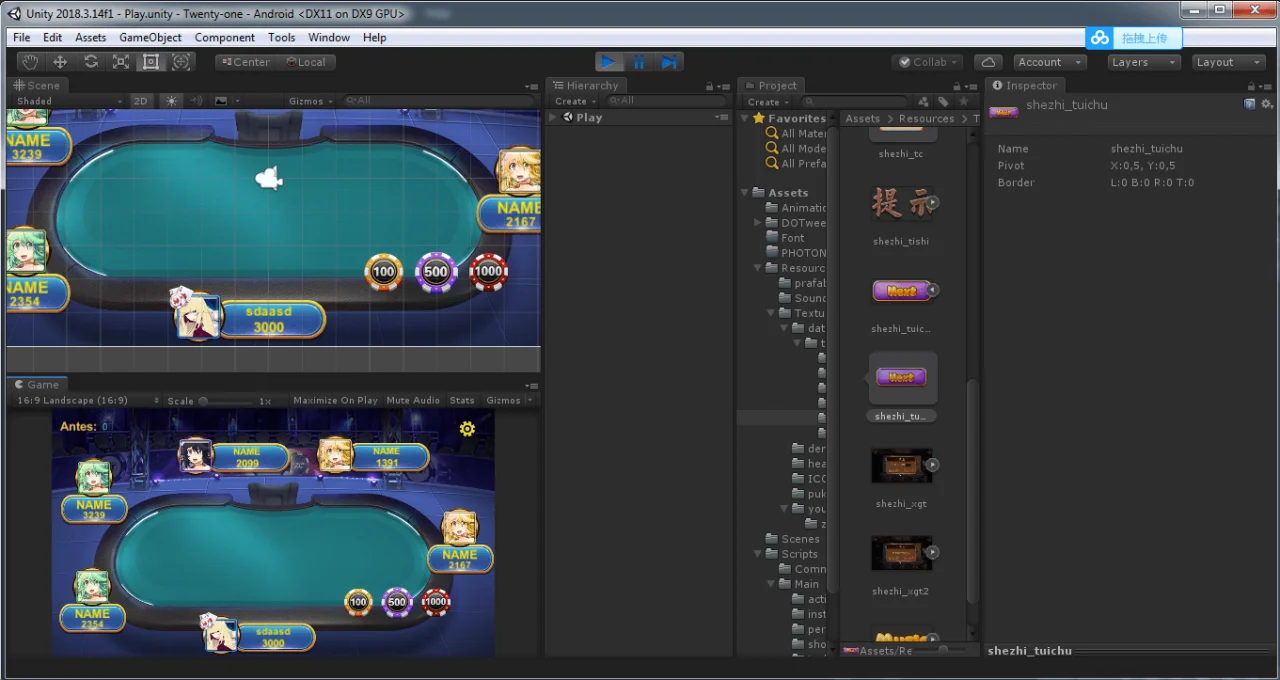Open the Layers dropdown

click(1144, 62)
